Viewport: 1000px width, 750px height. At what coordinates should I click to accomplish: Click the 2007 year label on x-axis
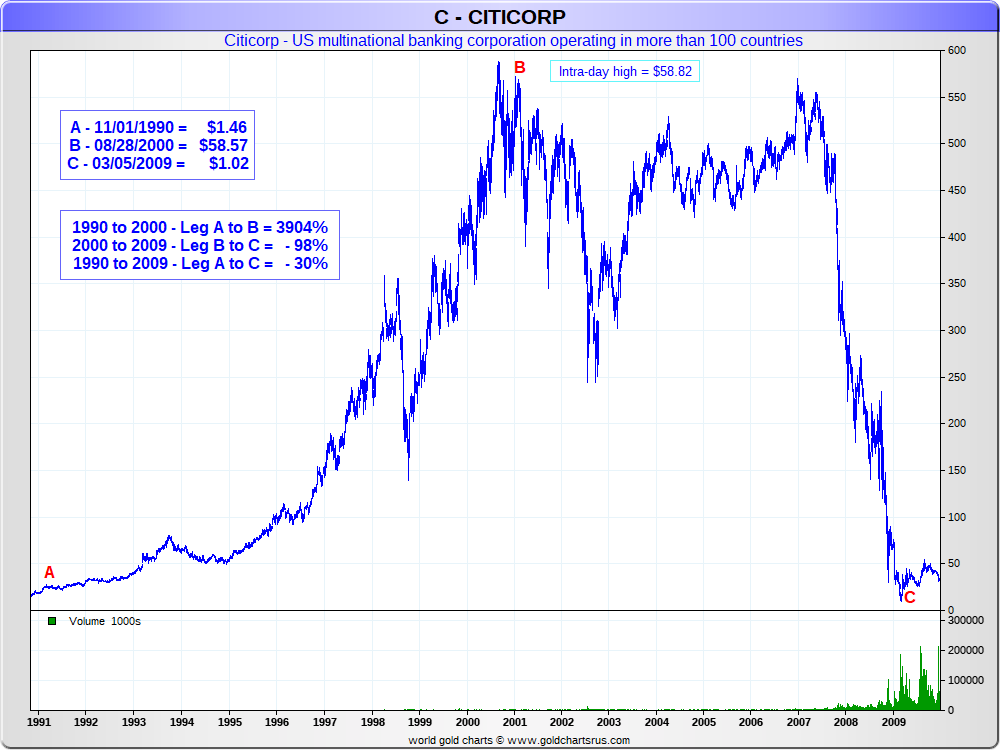coord(798,722)
